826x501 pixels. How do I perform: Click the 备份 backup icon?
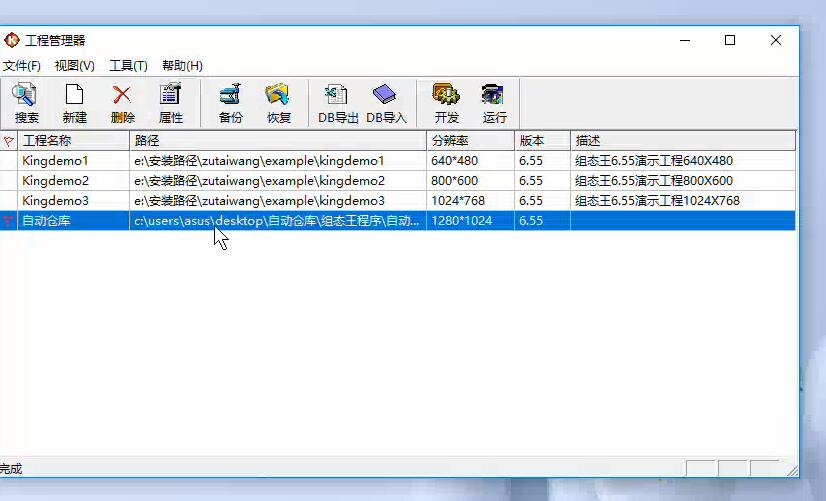(230, 103)
